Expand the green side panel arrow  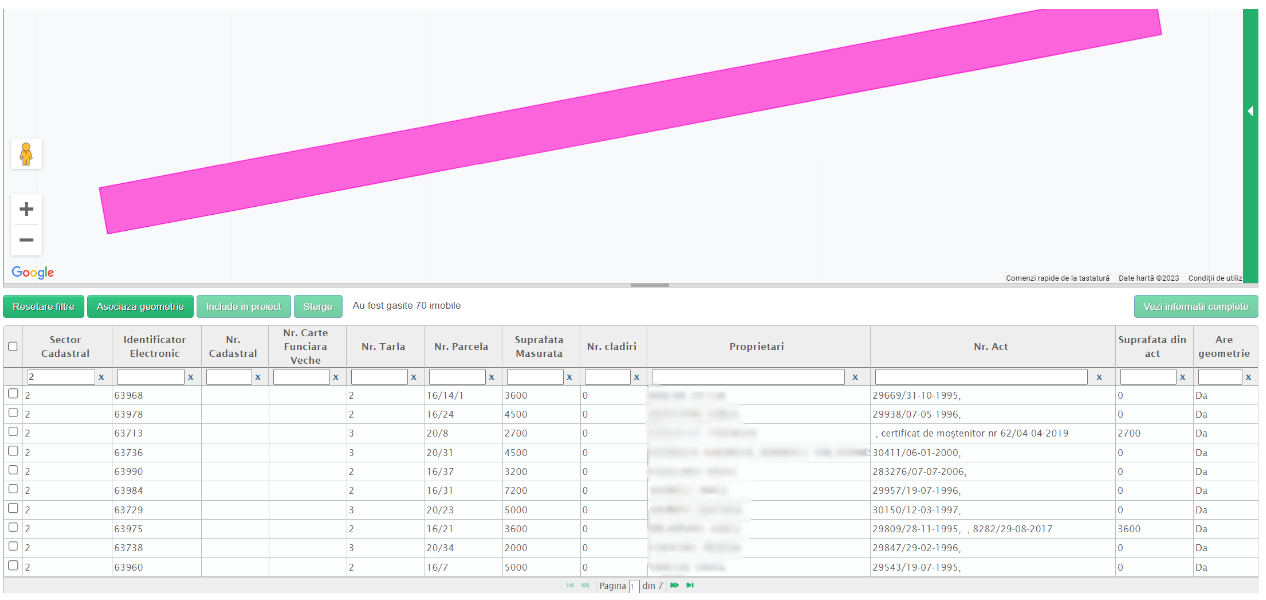(x=1250, y=111)
